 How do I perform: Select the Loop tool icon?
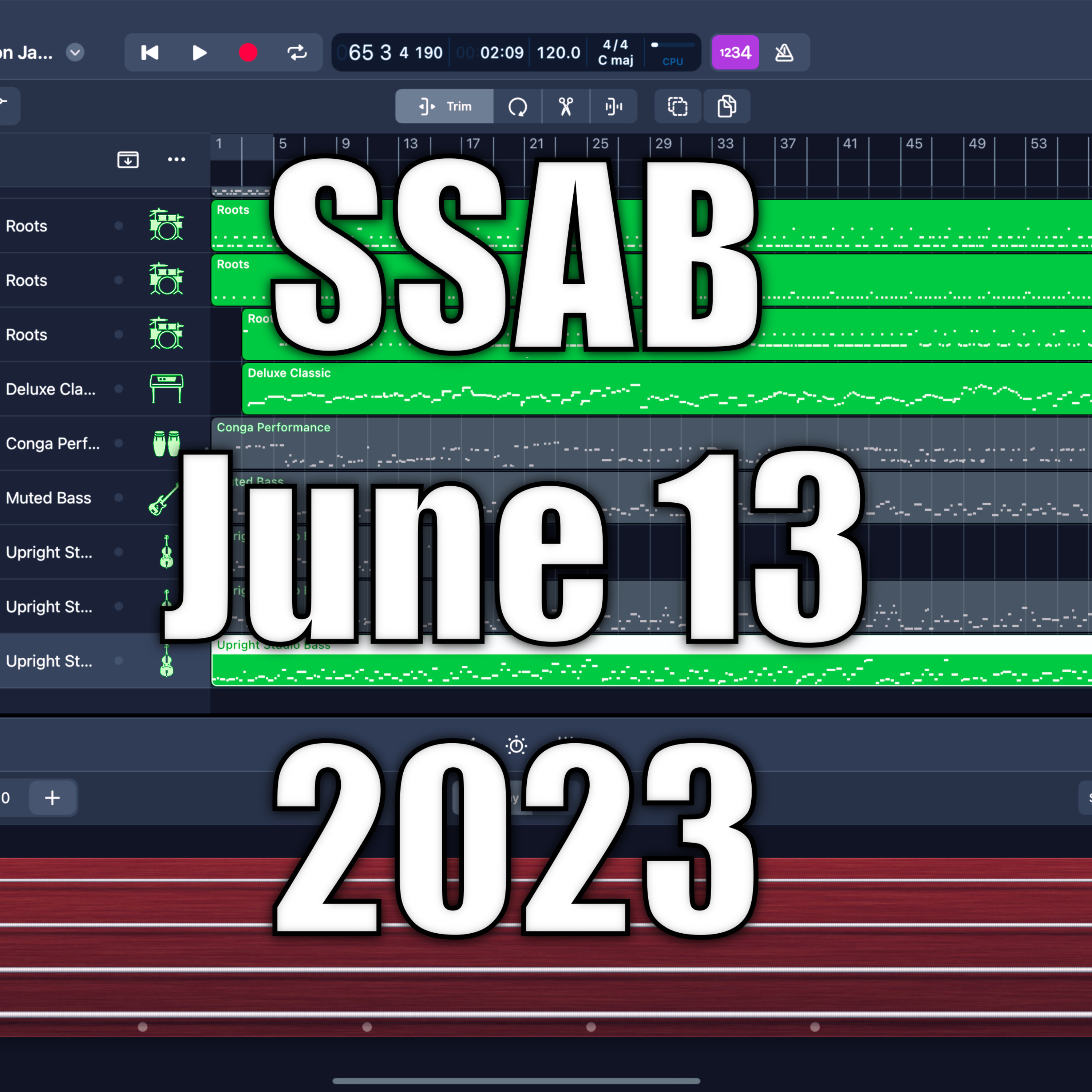pos(517,106)
